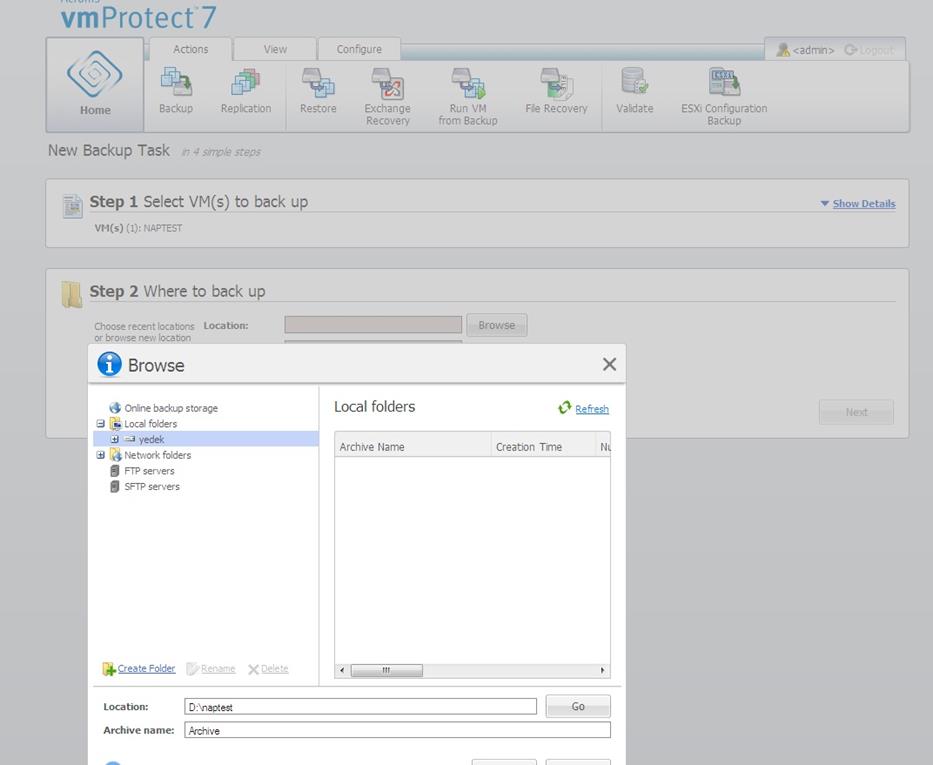Screen dimensions: 933x765
Task: Select Online backup storage in tree
Action: point(171,408)
